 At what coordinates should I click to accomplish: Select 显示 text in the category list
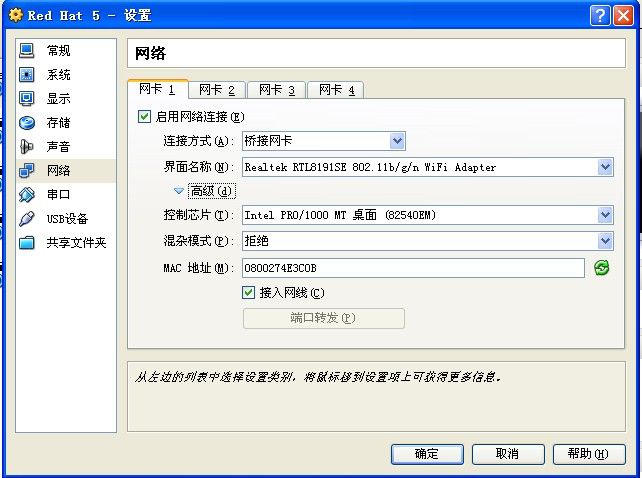(x=59, y=98)
